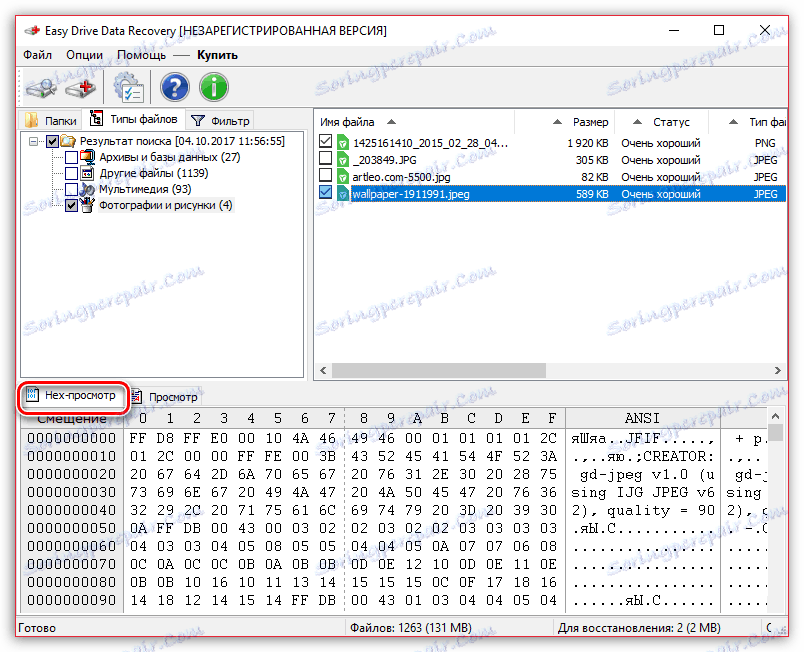Screen dimensions: 804x652
Task: Open the green info about icon
Action: (213, 87)
